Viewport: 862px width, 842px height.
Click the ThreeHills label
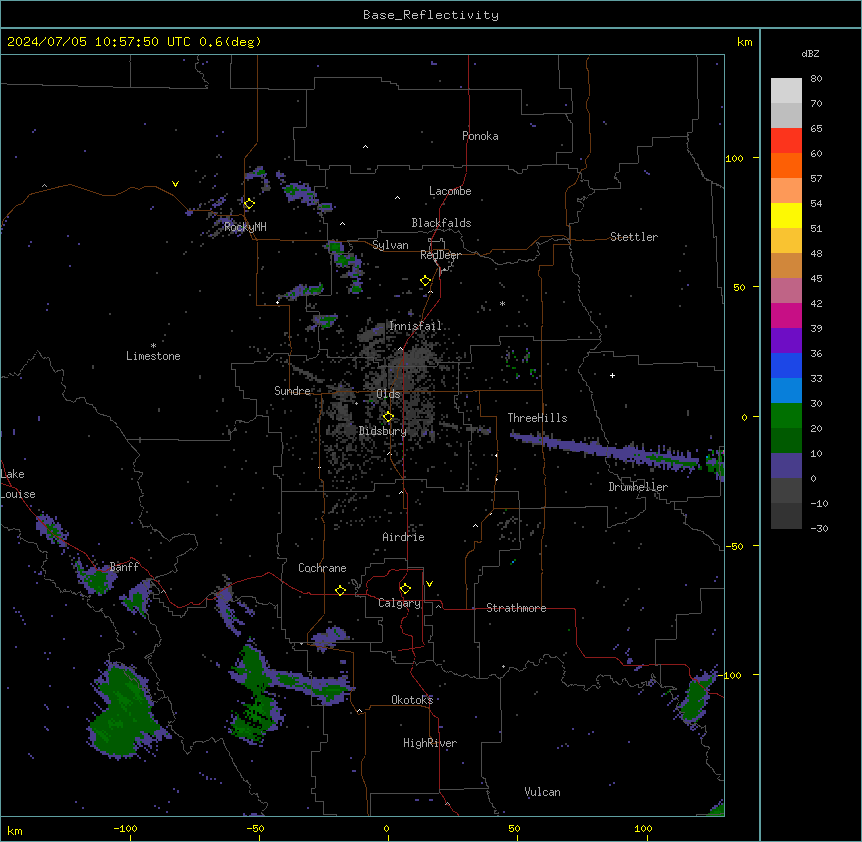pos(537,418)
